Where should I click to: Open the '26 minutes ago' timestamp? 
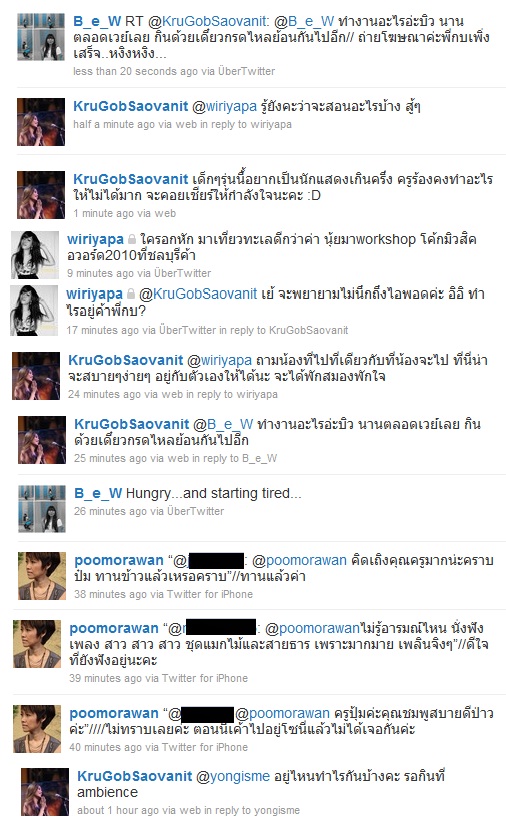click(110, 511)
